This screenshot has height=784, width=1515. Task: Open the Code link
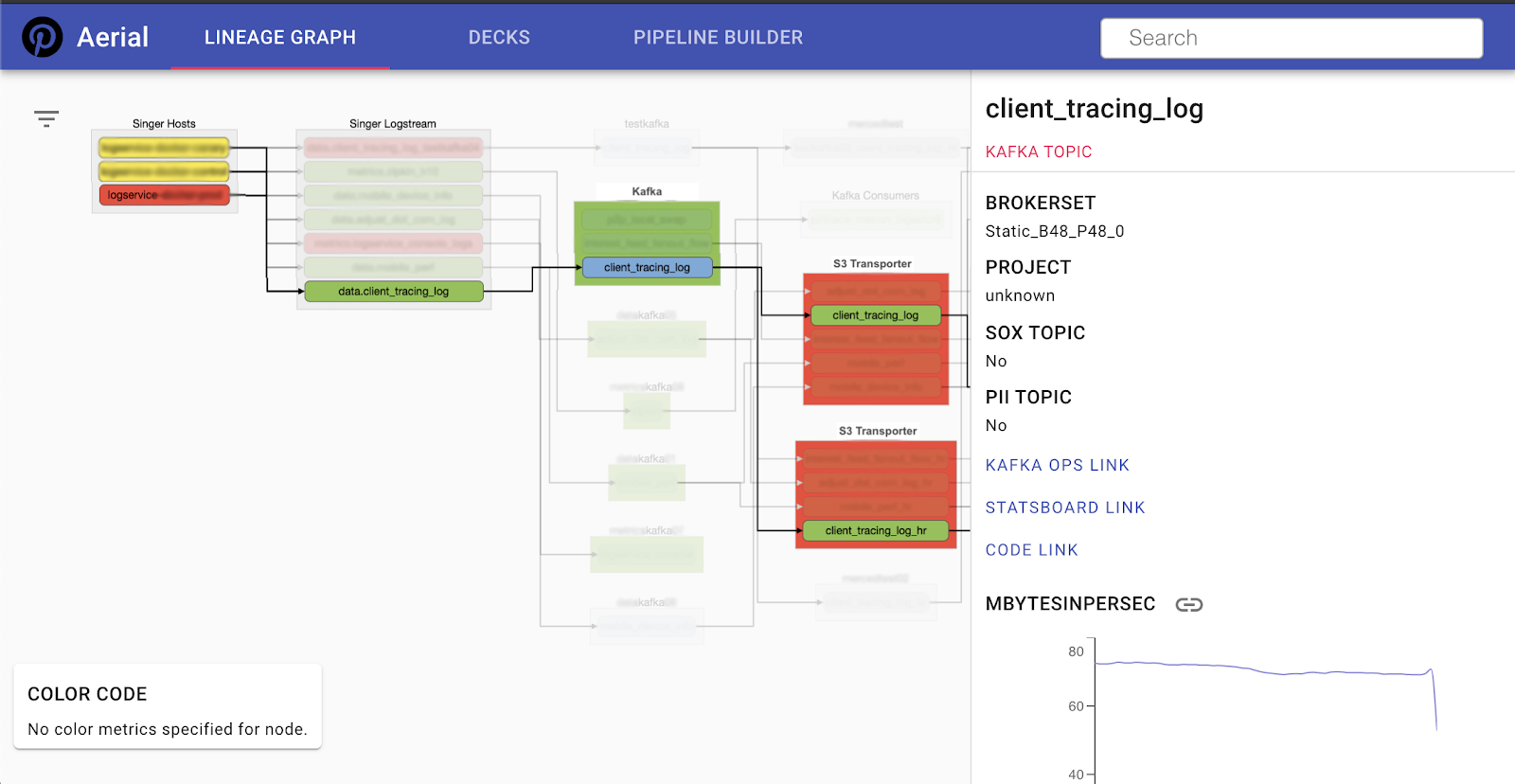coord(1031,550)
